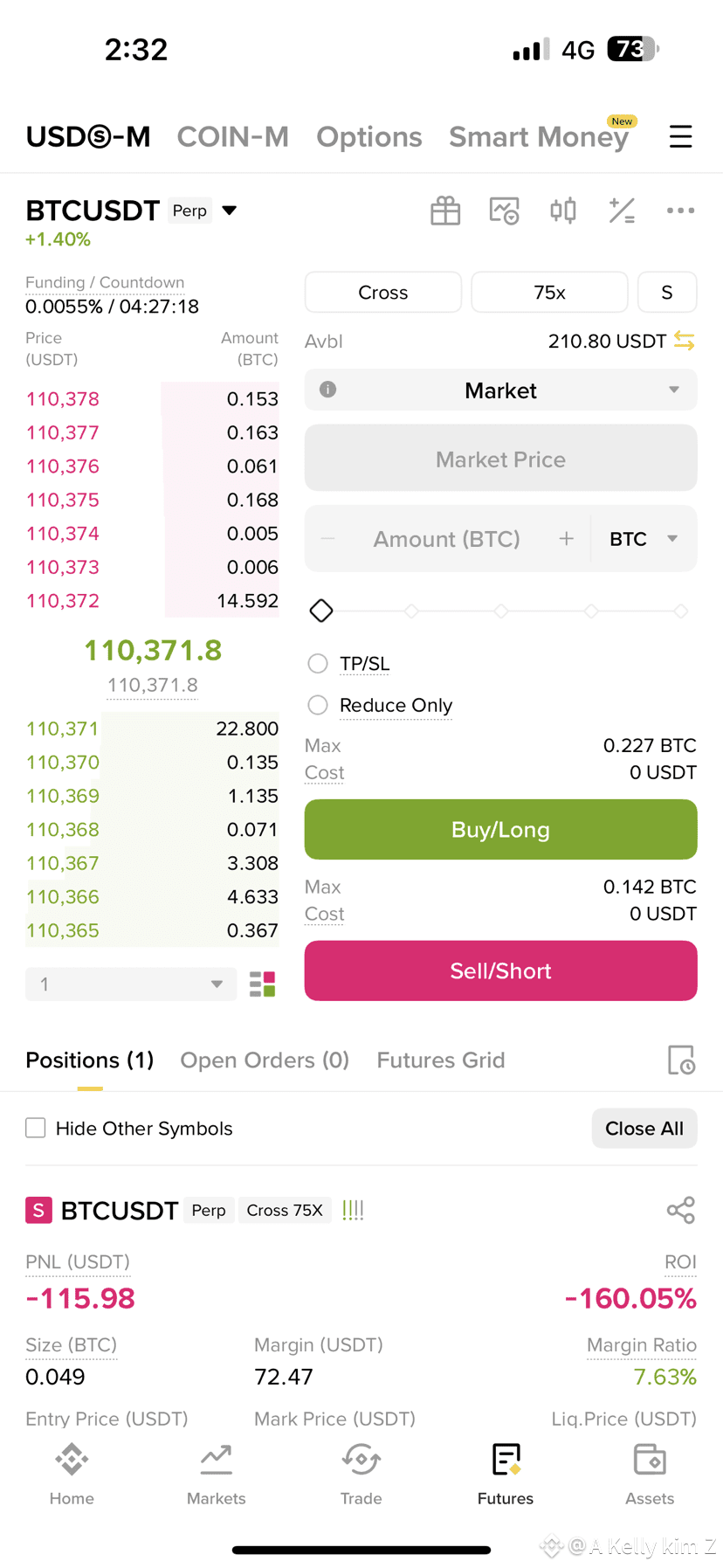Open the three-dot more options menu
The width and height of the screenshot is (723, 1568).
click(x=680, y=211)
